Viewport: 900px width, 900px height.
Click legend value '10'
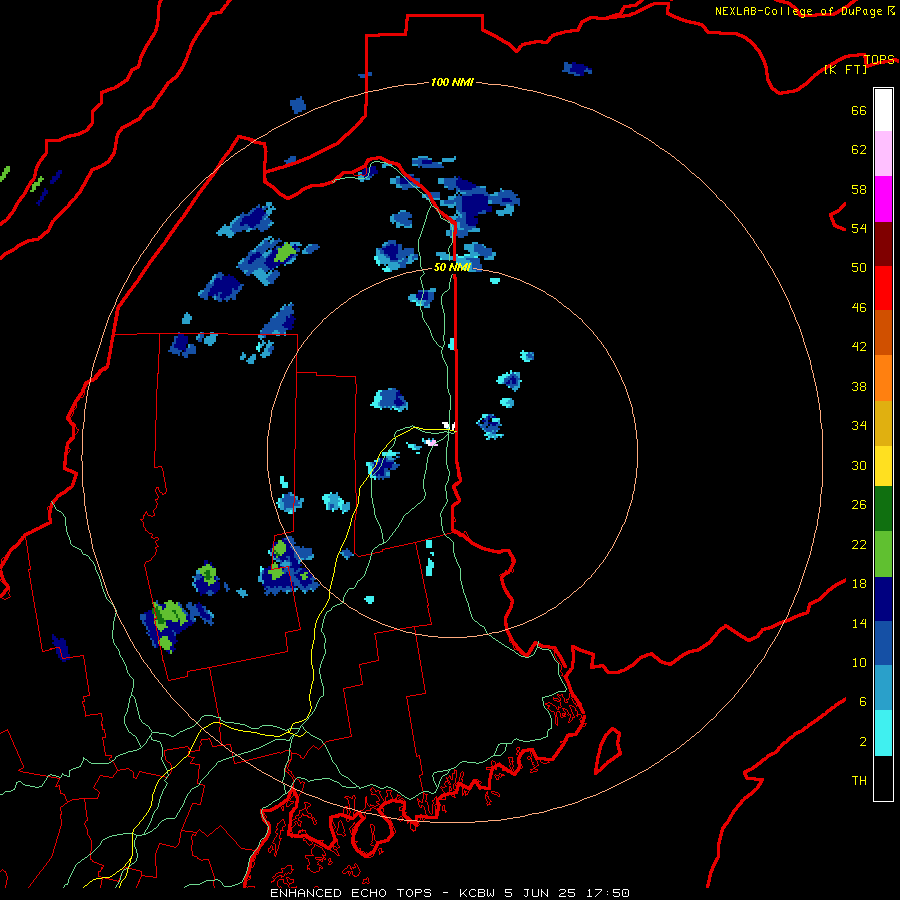click(x=859, y=662)
